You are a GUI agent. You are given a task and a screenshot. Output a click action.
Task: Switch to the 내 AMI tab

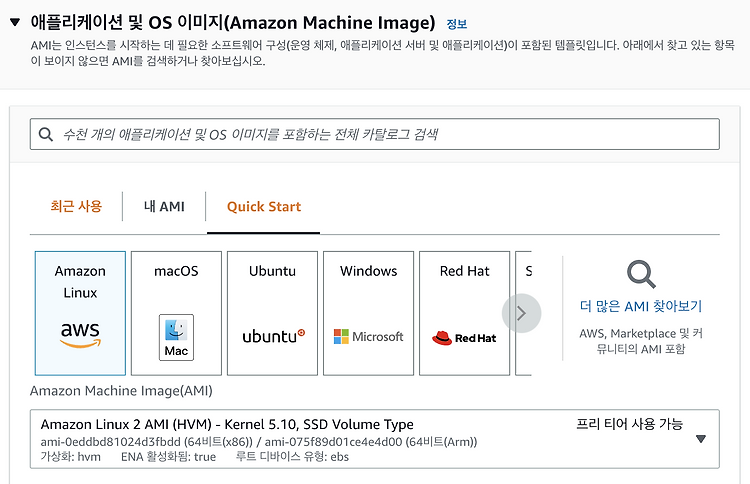[164, 206]
